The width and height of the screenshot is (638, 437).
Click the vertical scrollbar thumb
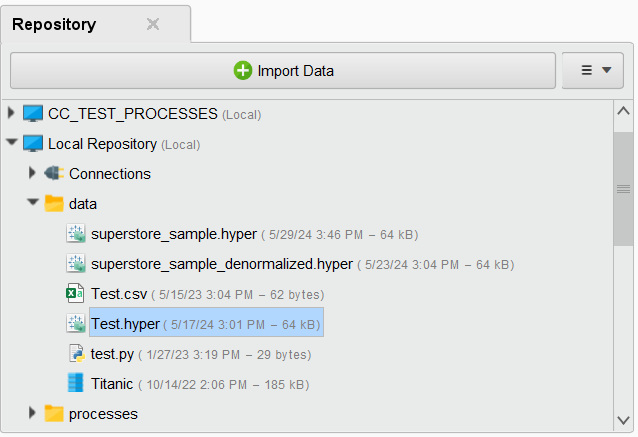623,188
